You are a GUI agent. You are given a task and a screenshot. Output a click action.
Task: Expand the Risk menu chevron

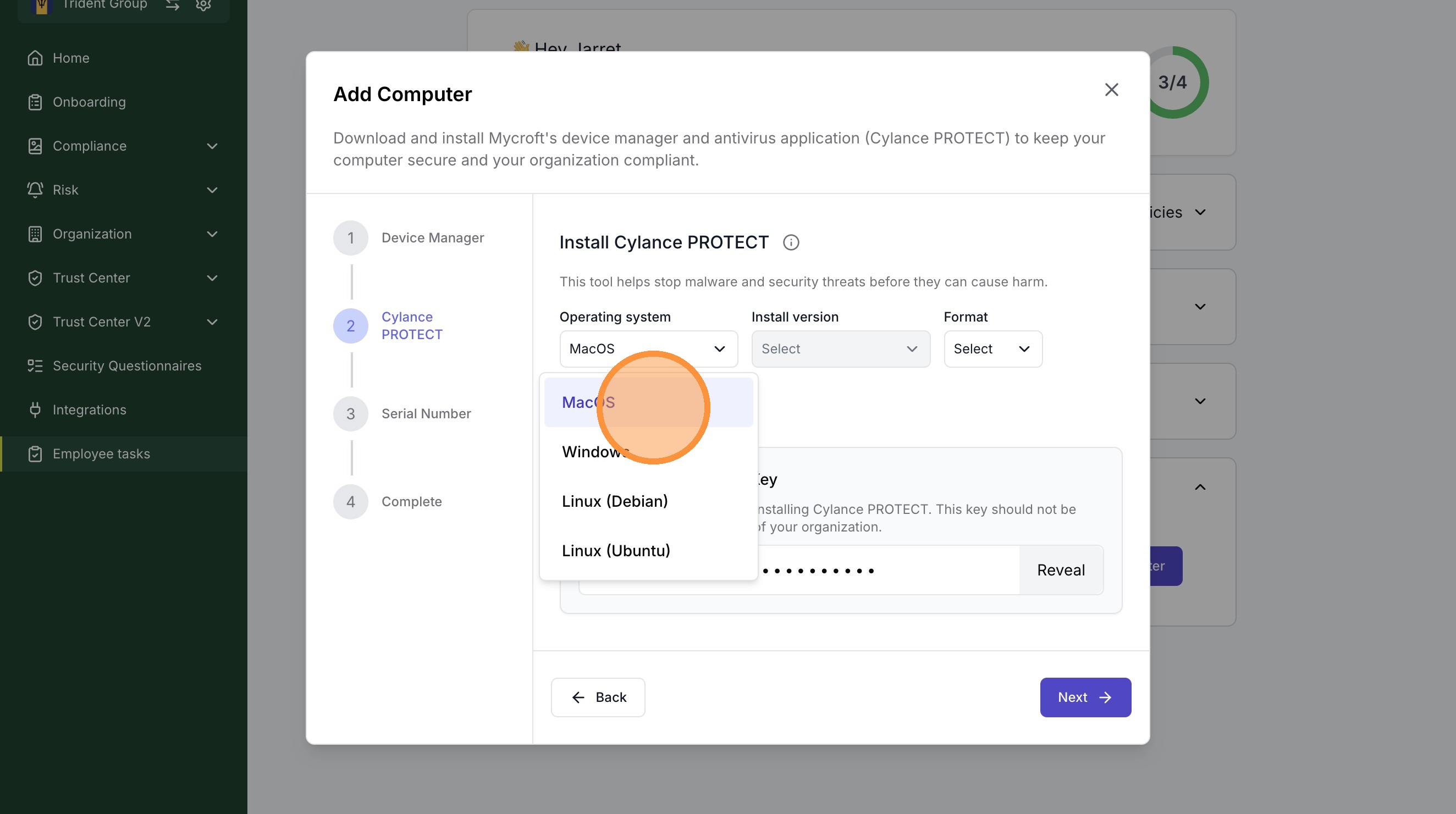click(212, 190)
